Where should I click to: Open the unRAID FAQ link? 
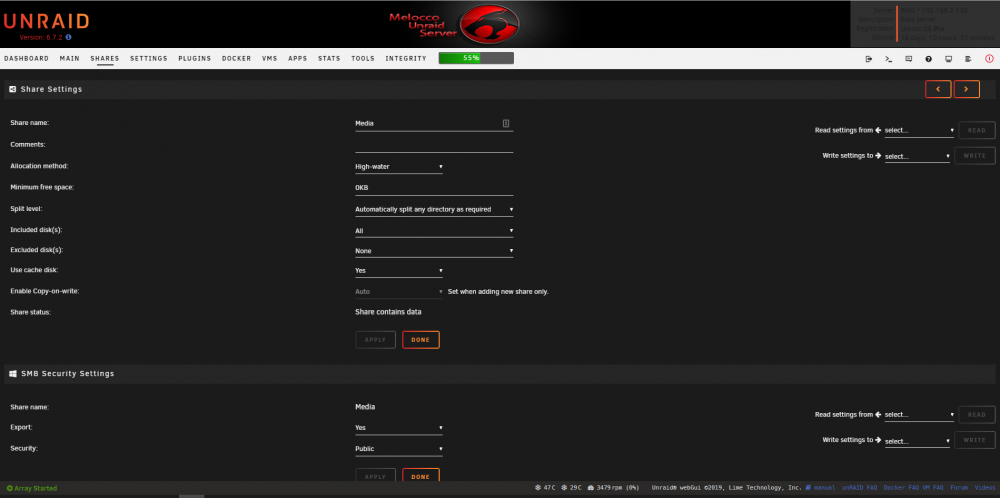859,488
